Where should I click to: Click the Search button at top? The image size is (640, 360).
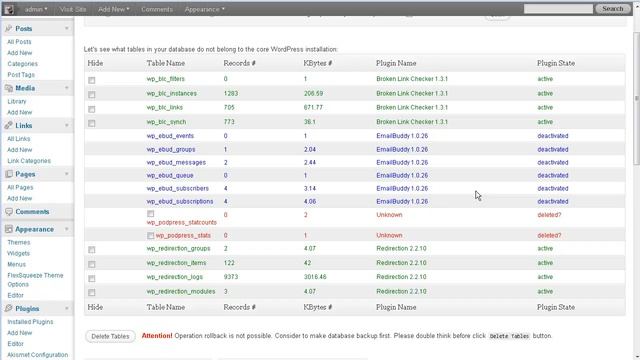click(612, 9)
